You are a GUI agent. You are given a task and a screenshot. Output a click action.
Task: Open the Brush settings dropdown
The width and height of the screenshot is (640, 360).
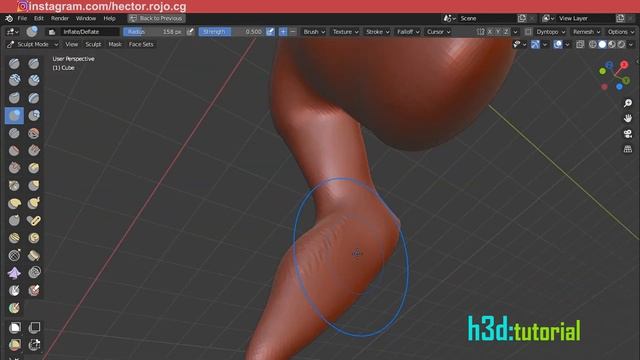(313, 31)
